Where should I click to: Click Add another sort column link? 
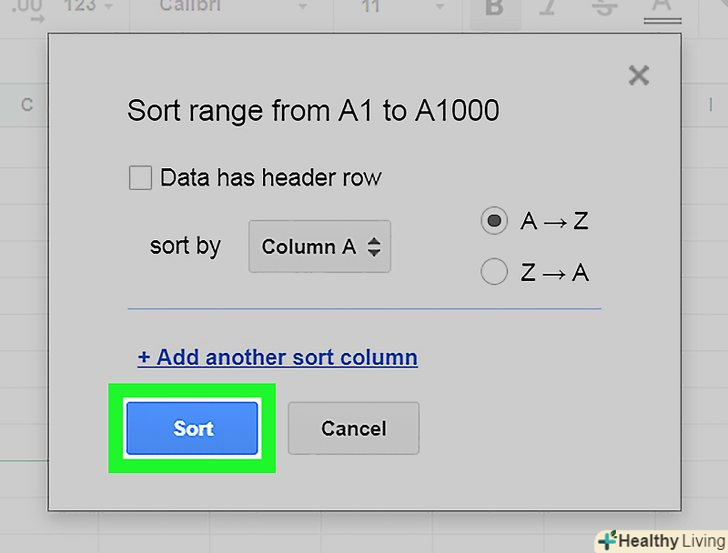(x=277, y=357)
